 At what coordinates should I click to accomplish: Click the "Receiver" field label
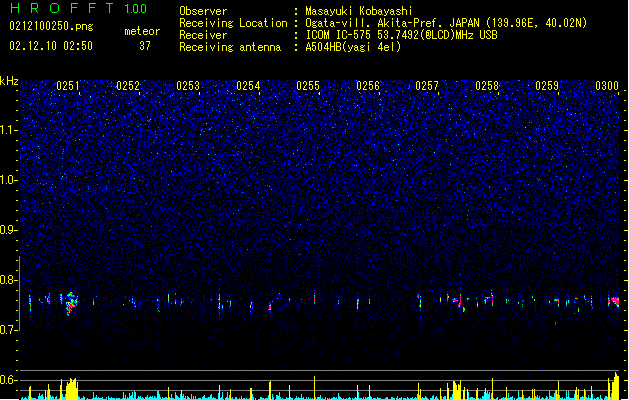(203, 35)
